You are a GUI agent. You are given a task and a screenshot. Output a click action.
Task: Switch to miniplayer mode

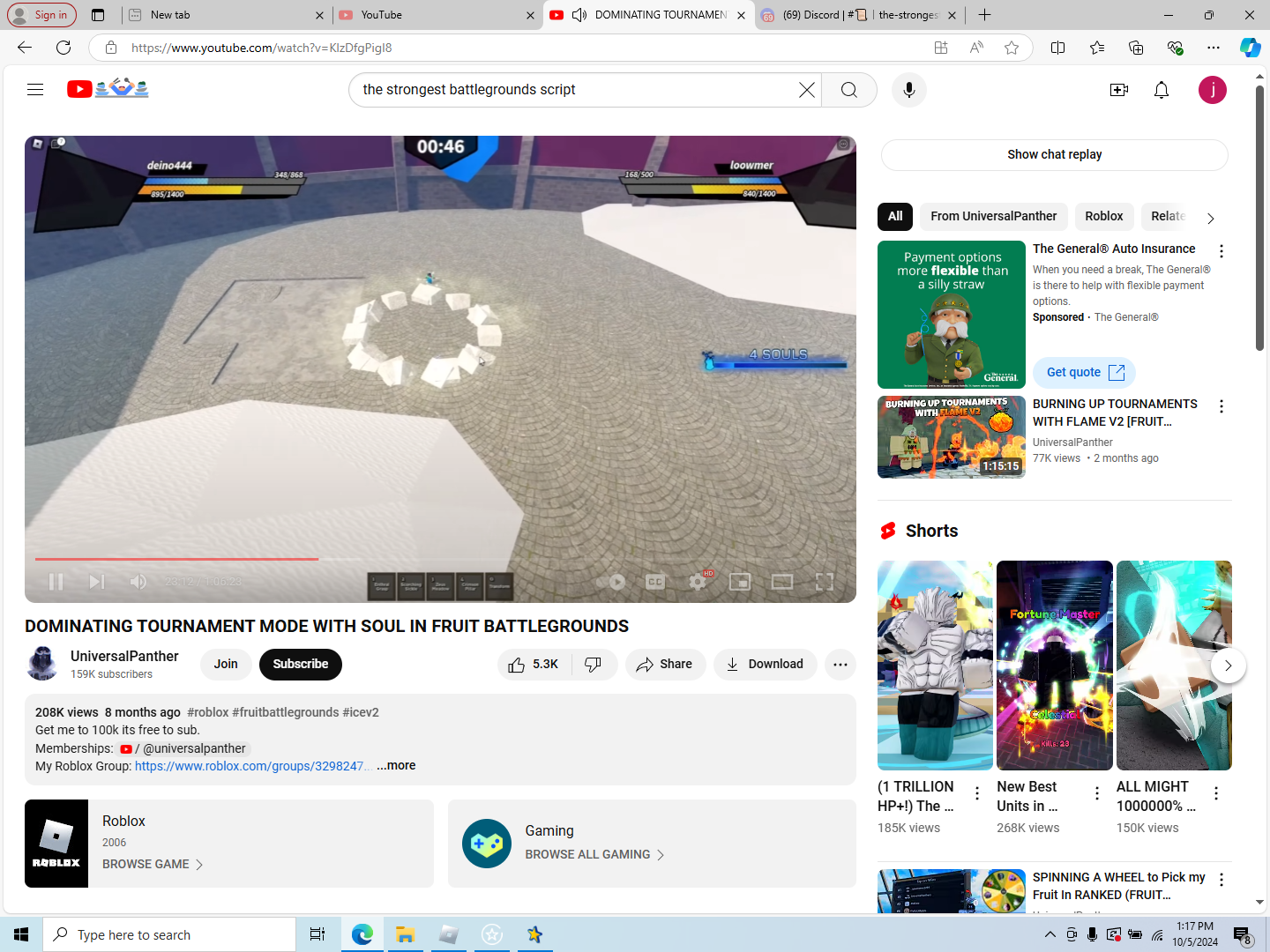coord(740,582)
